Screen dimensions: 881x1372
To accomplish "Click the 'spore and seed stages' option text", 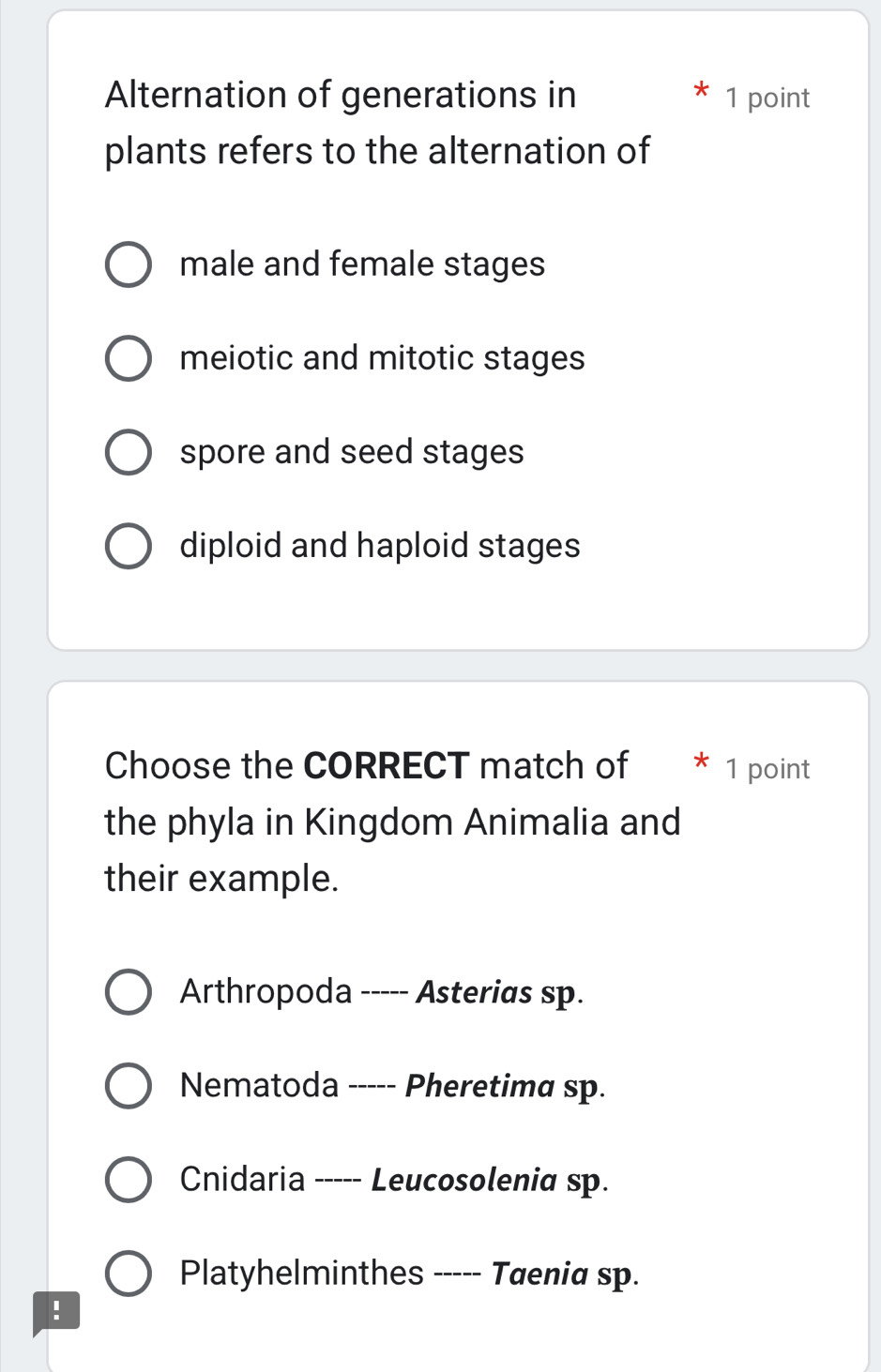I will tap(352, 452).
